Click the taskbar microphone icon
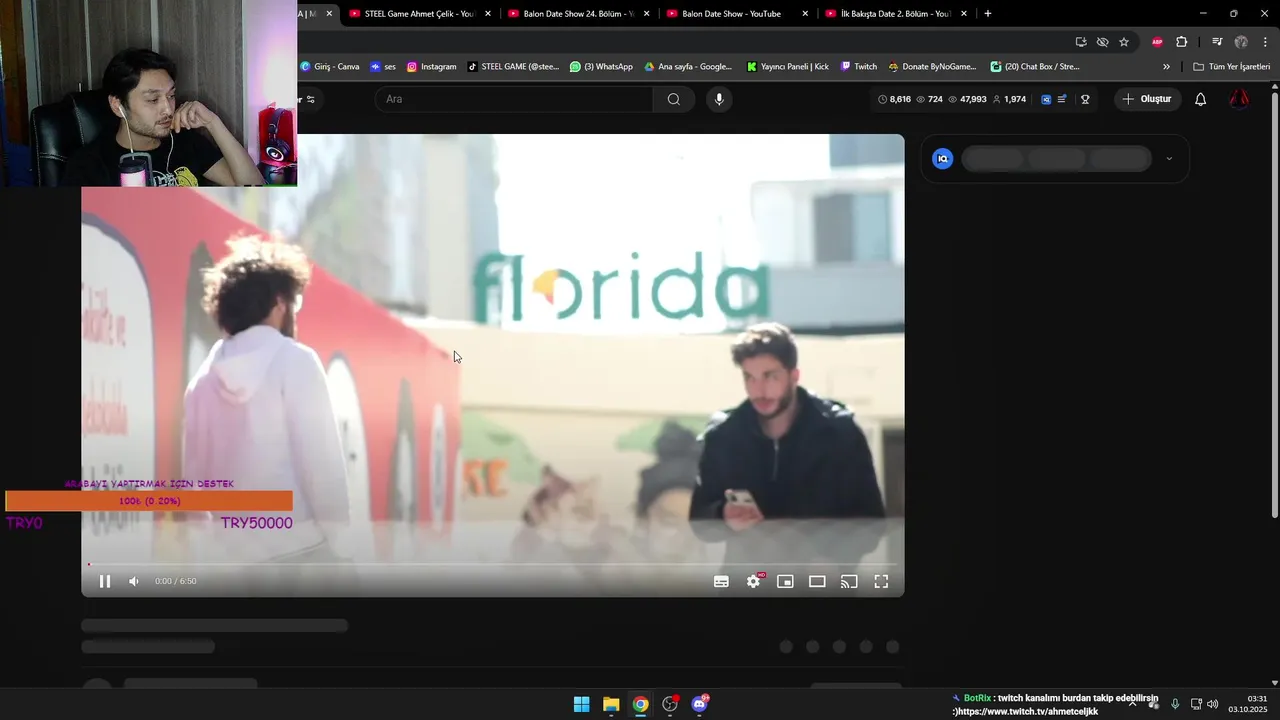This screenshot has width=1280, height=720. click(x=1175, y=704)
